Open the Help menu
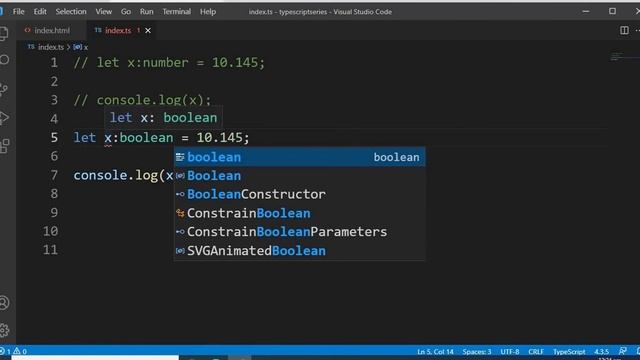 [x=208, y=12]
